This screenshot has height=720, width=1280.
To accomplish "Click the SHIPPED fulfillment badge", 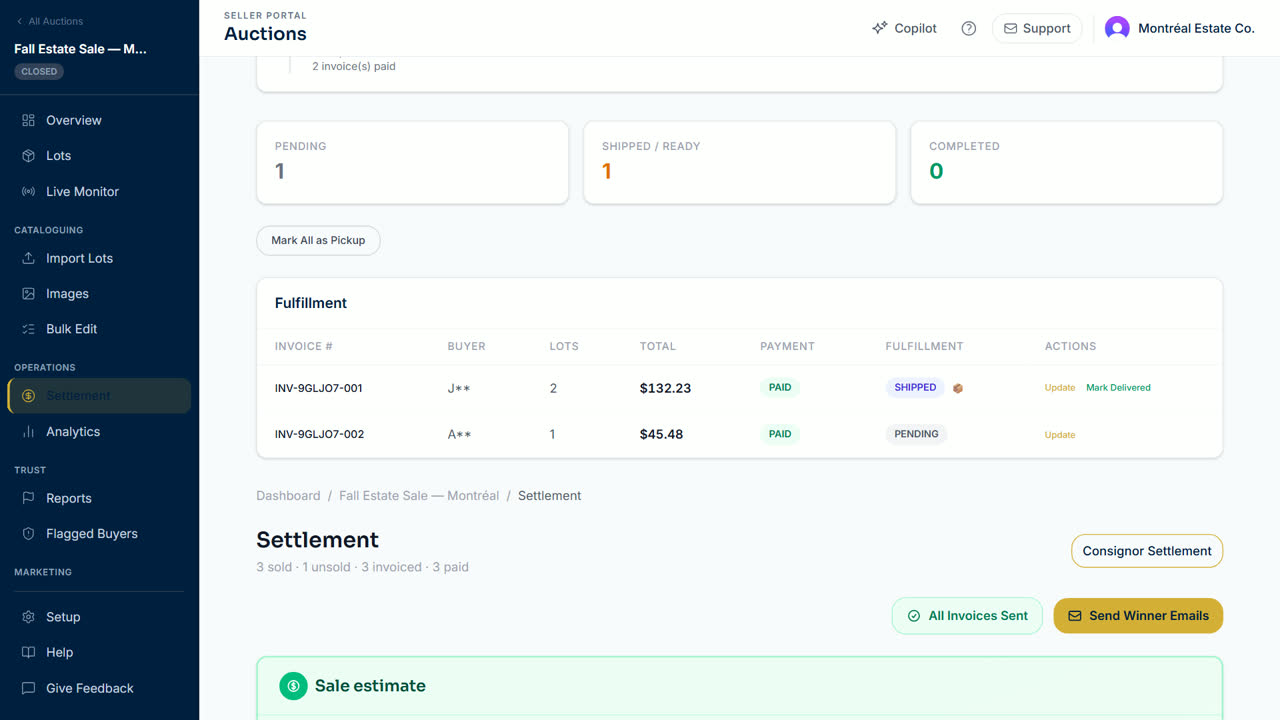I will click(915, 388).
